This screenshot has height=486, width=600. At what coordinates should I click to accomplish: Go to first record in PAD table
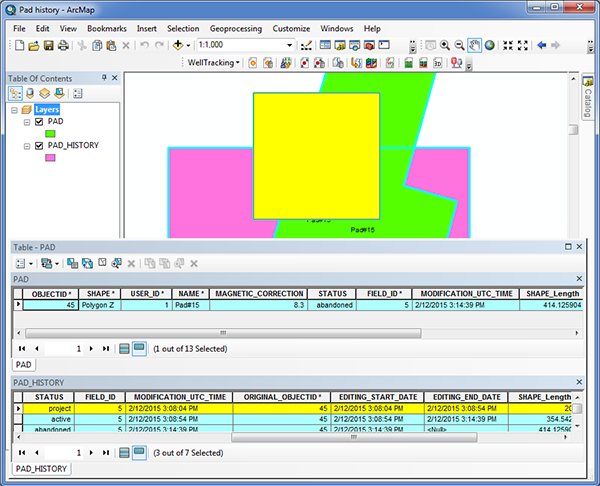22,349
